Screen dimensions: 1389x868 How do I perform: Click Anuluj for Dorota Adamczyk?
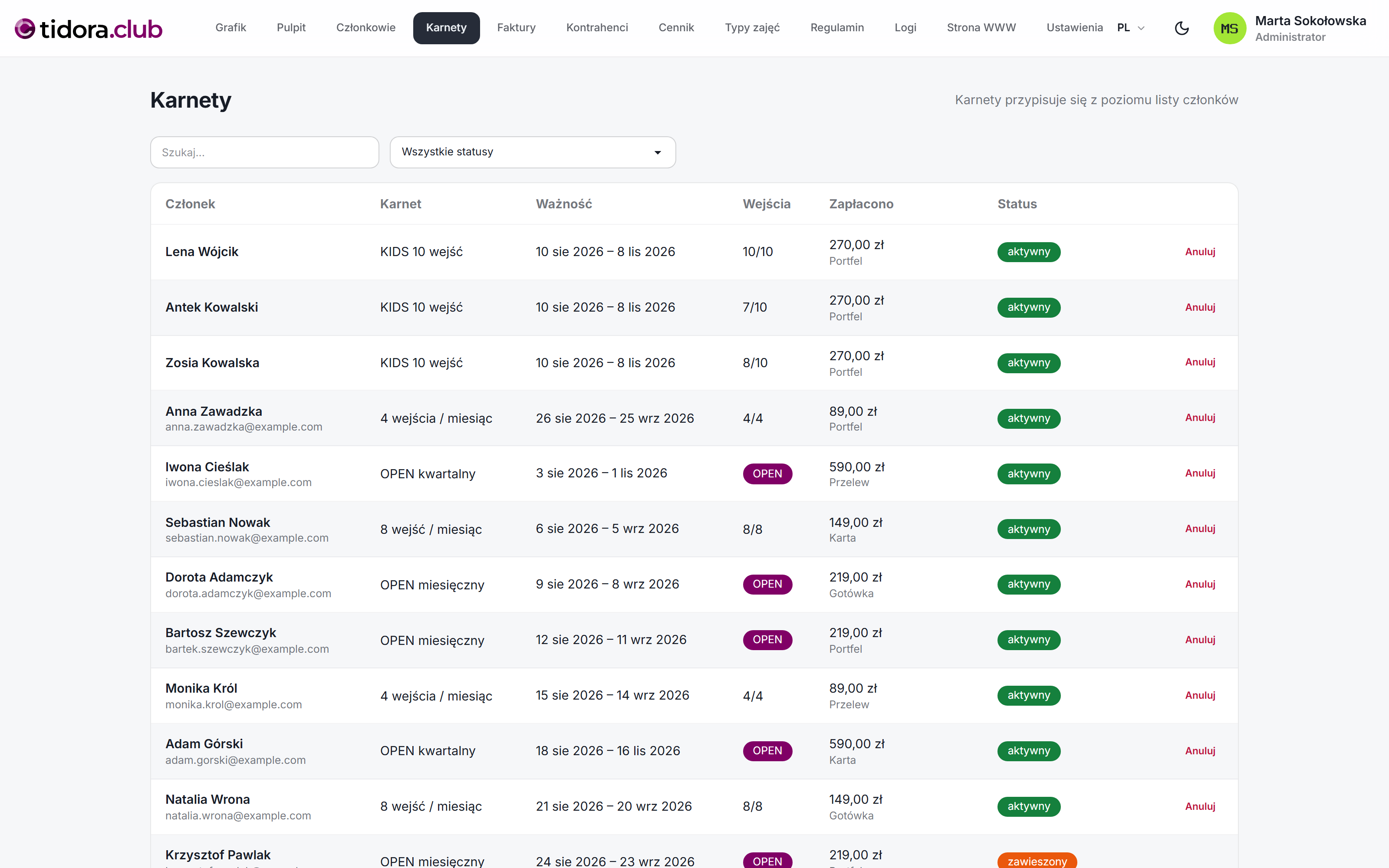click(1200, 584)
